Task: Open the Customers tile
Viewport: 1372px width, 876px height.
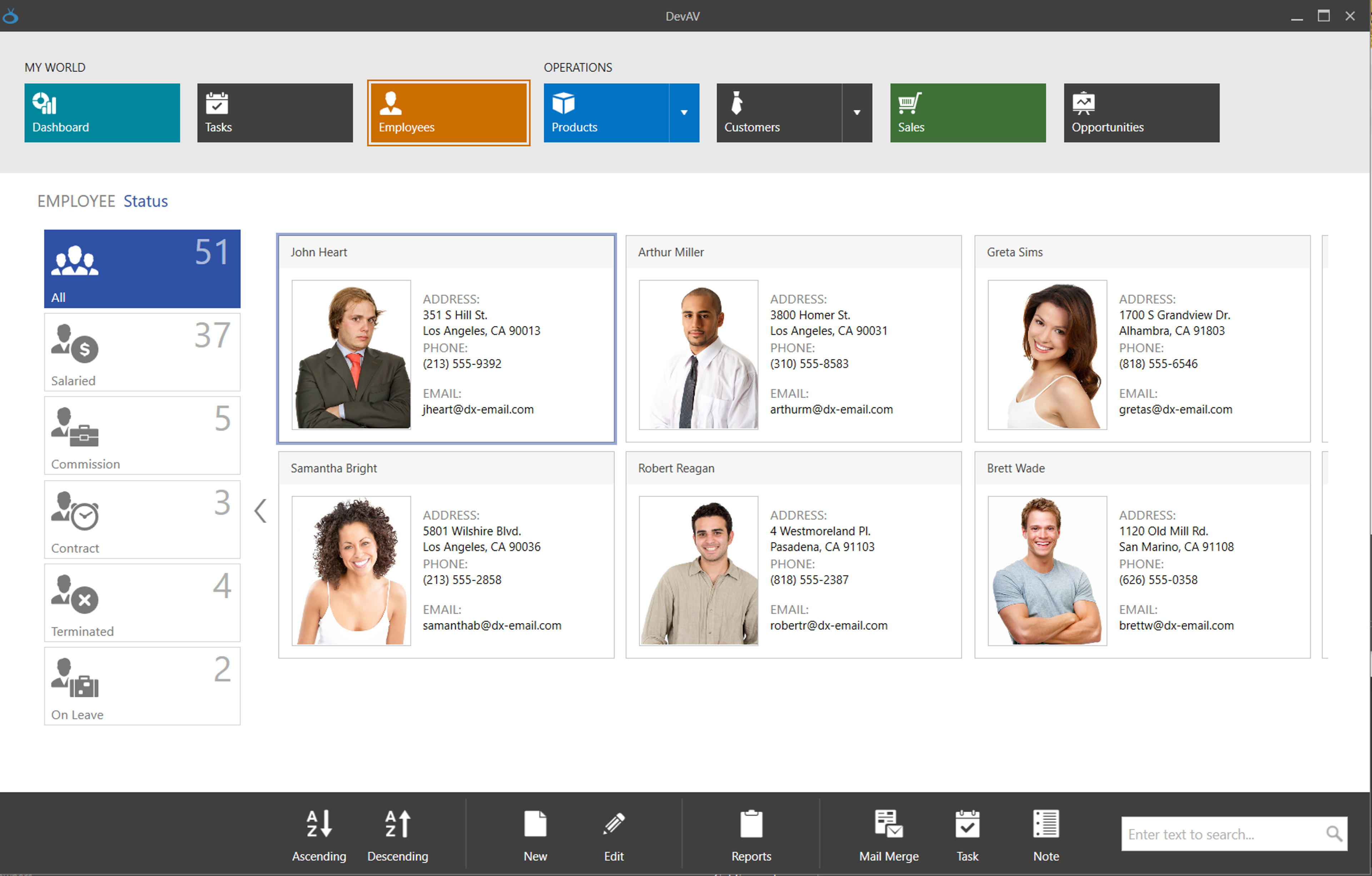Action: pos(780,113)
